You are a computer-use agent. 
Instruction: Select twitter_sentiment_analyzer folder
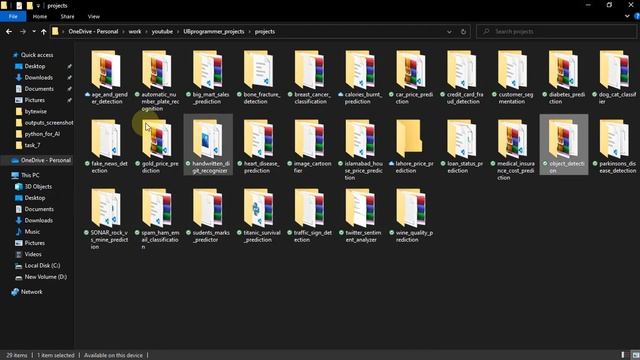tap(361, 216)
